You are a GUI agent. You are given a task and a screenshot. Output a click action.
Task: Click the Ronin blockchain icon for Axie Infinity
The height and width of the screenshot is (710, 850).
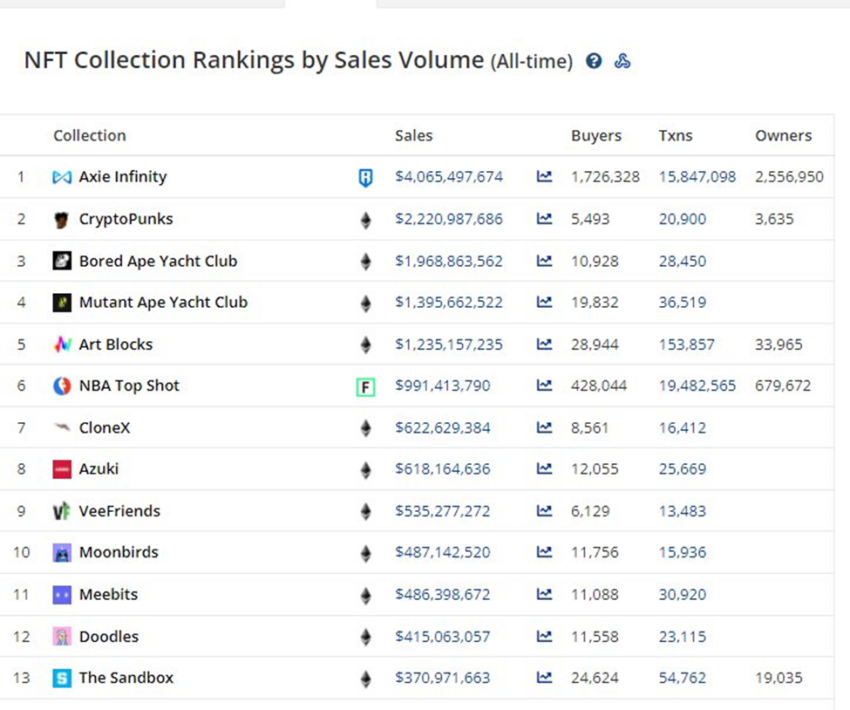tap(366, 178)
